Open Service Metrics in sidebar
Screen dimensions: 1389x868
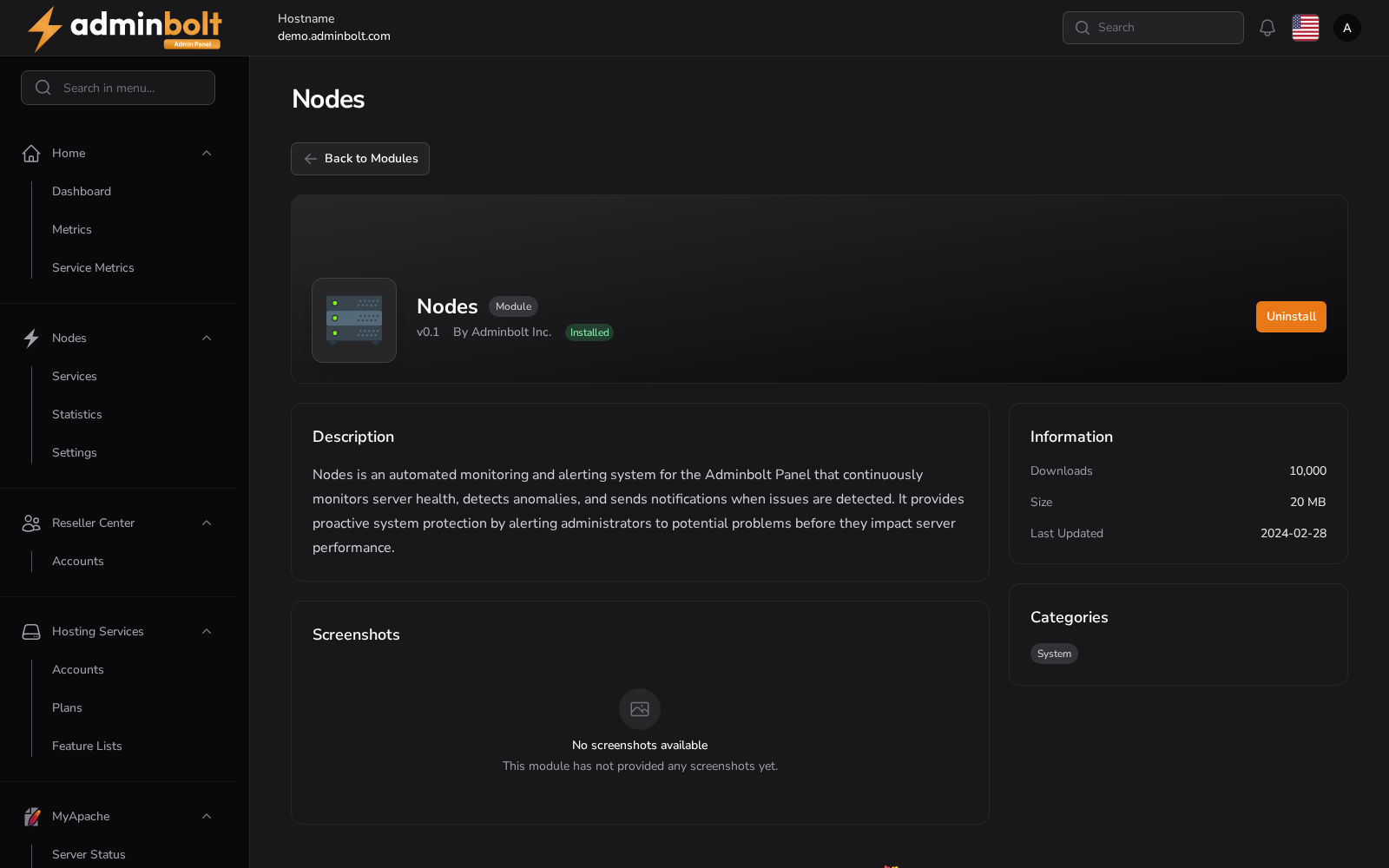93,268
